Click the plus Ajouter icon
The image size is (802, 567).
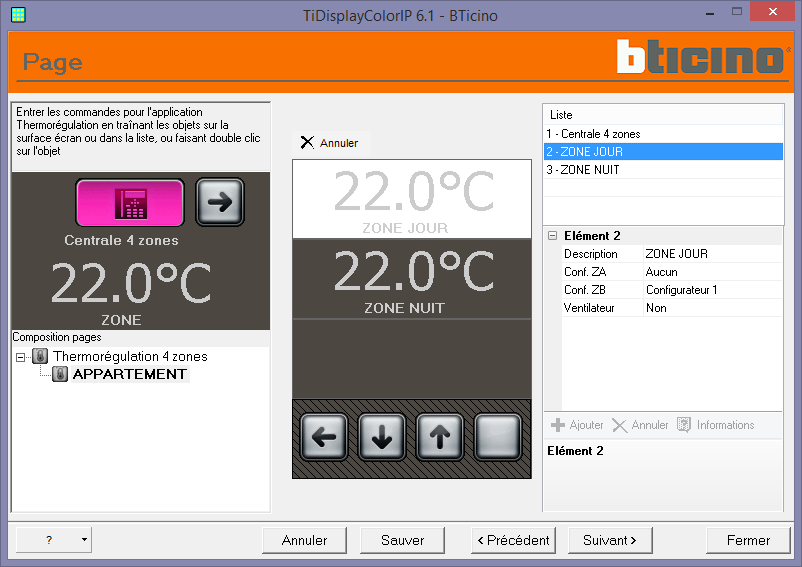coord(558,425)
